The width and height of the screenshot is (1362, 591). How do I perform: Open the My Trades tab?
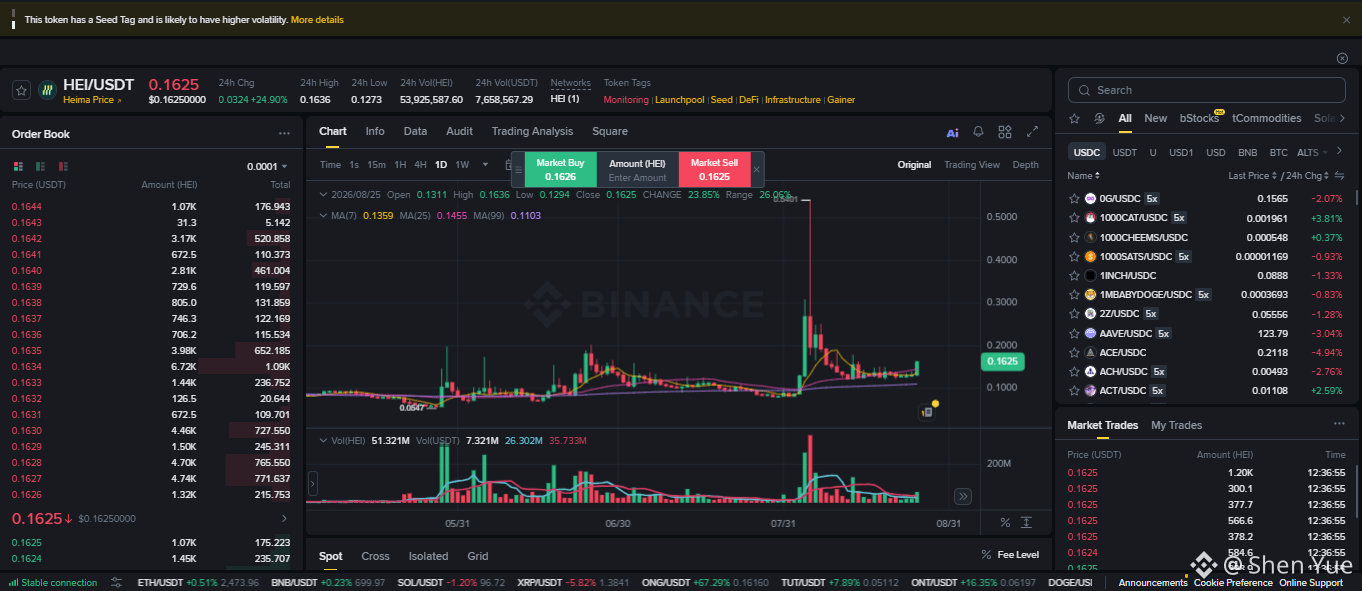[x=1177, y=425]
